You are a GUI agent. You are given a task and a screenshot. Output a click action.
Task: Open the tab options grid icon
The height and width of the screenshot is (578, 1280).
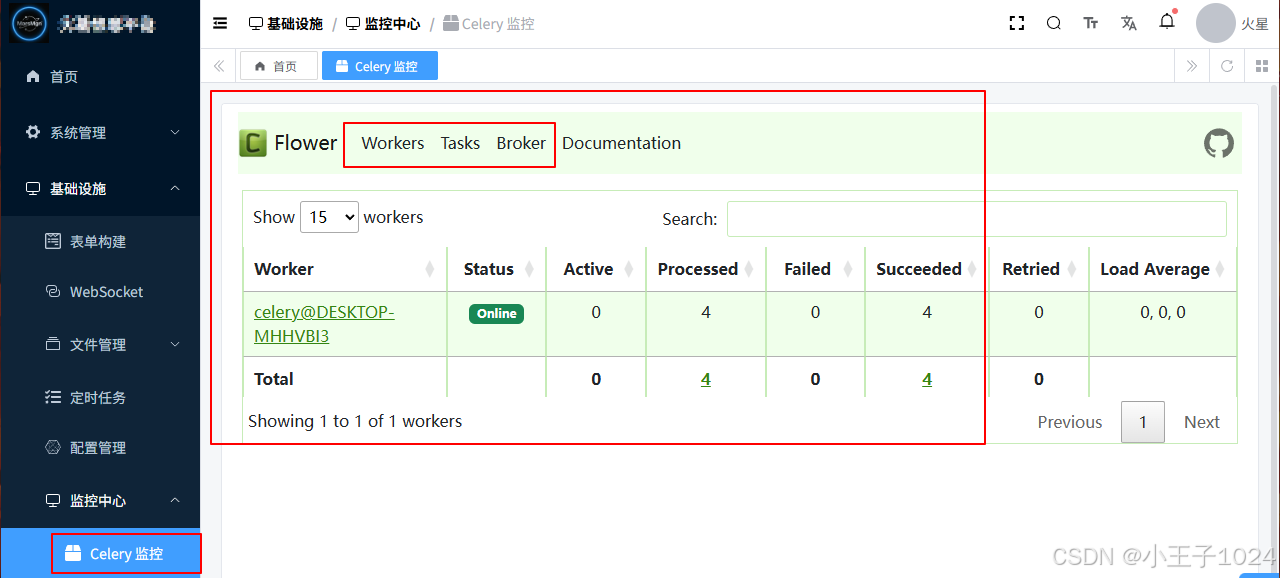point(1262,66)
